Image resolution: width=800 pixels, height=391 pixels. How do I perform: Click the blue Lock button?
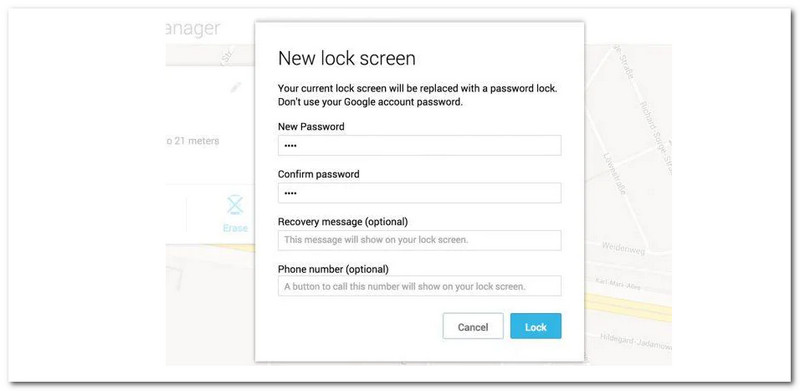(x=536, y=326)
